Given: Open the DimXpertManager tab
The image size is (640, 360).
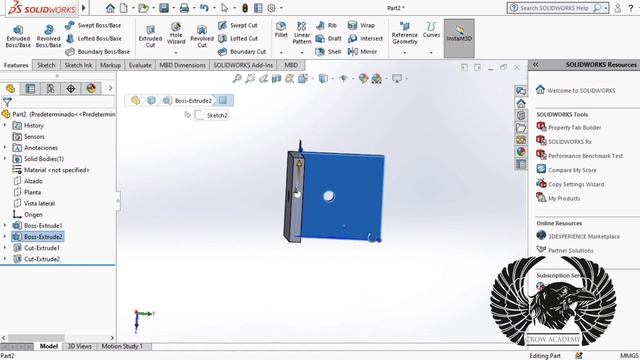Looking at the screenshot, I should click(x=71, y=88).
